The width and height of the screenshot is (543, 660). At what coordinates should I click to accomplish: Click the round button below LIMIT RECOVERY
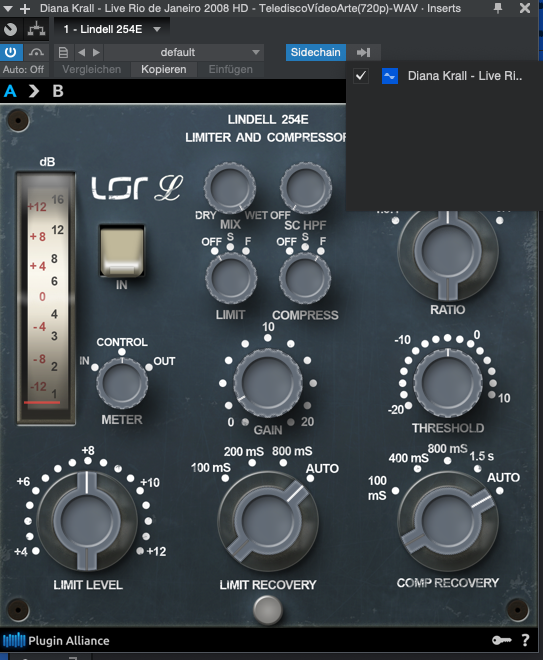coord(268,610)
